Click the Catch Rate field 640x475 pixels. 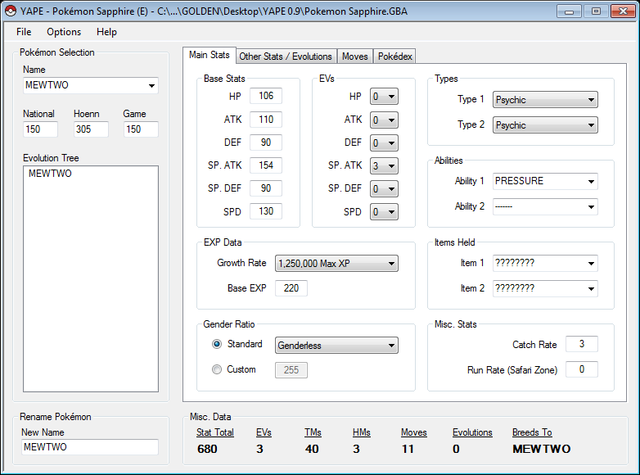(x=582, y=344)
